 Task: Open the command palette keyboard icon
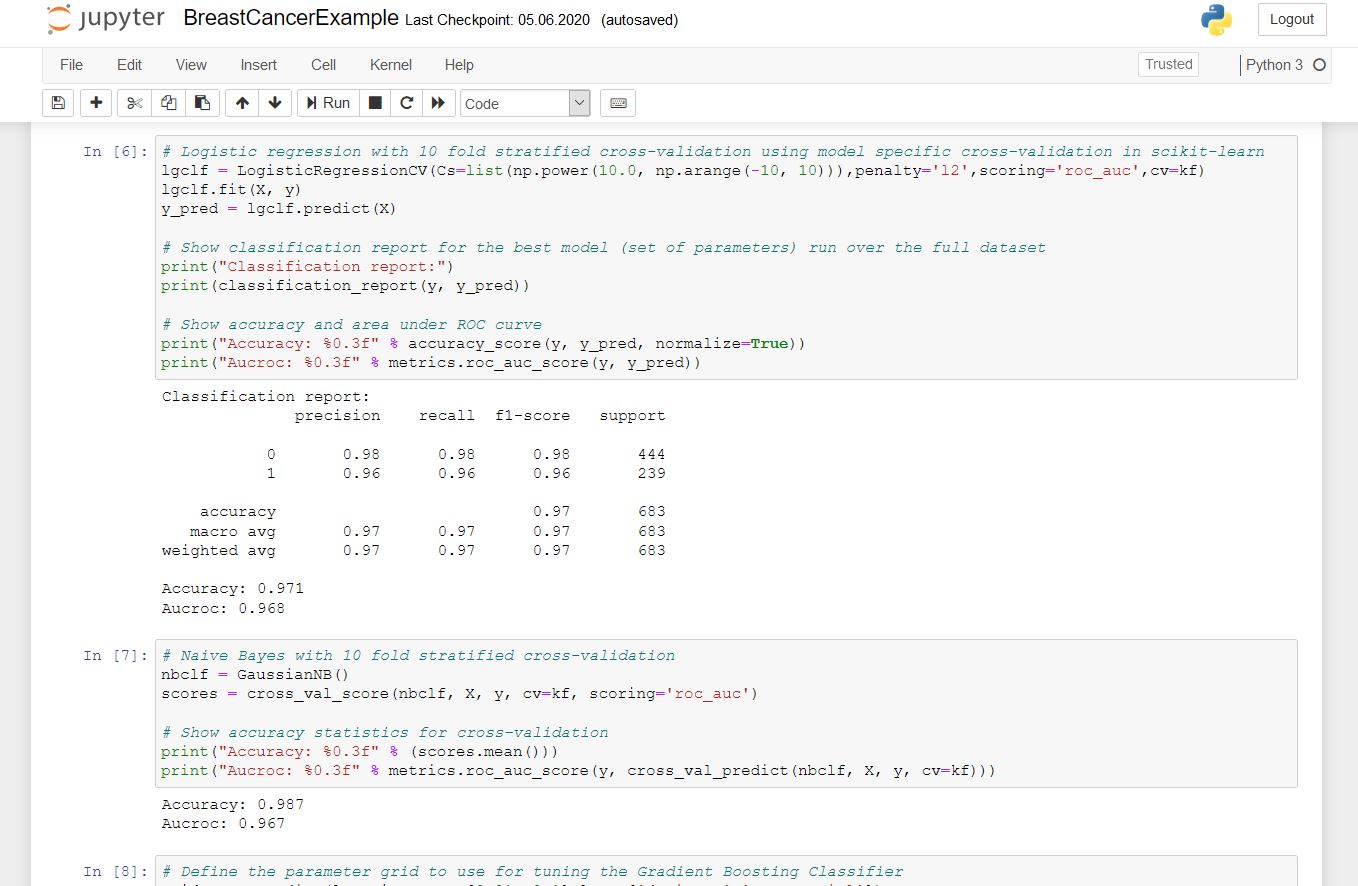(618, 103)
